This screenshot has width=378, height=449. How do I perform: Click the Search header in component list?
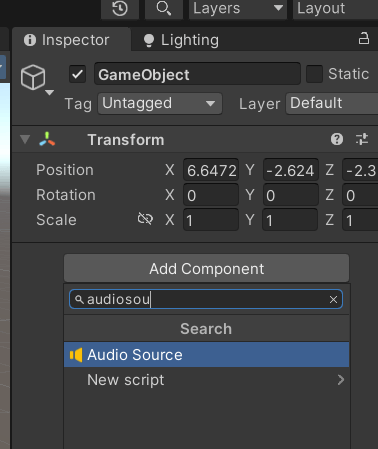tap(206, 329)
